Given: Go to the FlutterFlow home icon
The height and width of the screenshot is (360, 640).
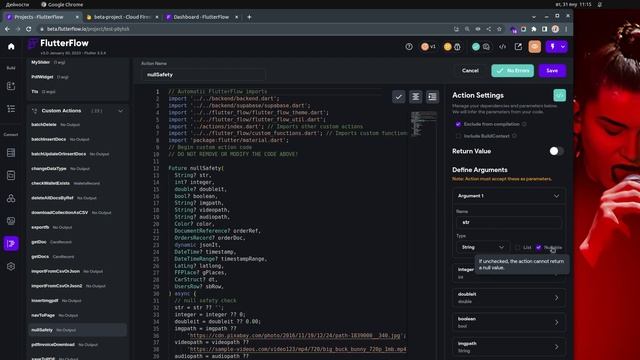Looking at the screenshot, I should click(11, 47).
